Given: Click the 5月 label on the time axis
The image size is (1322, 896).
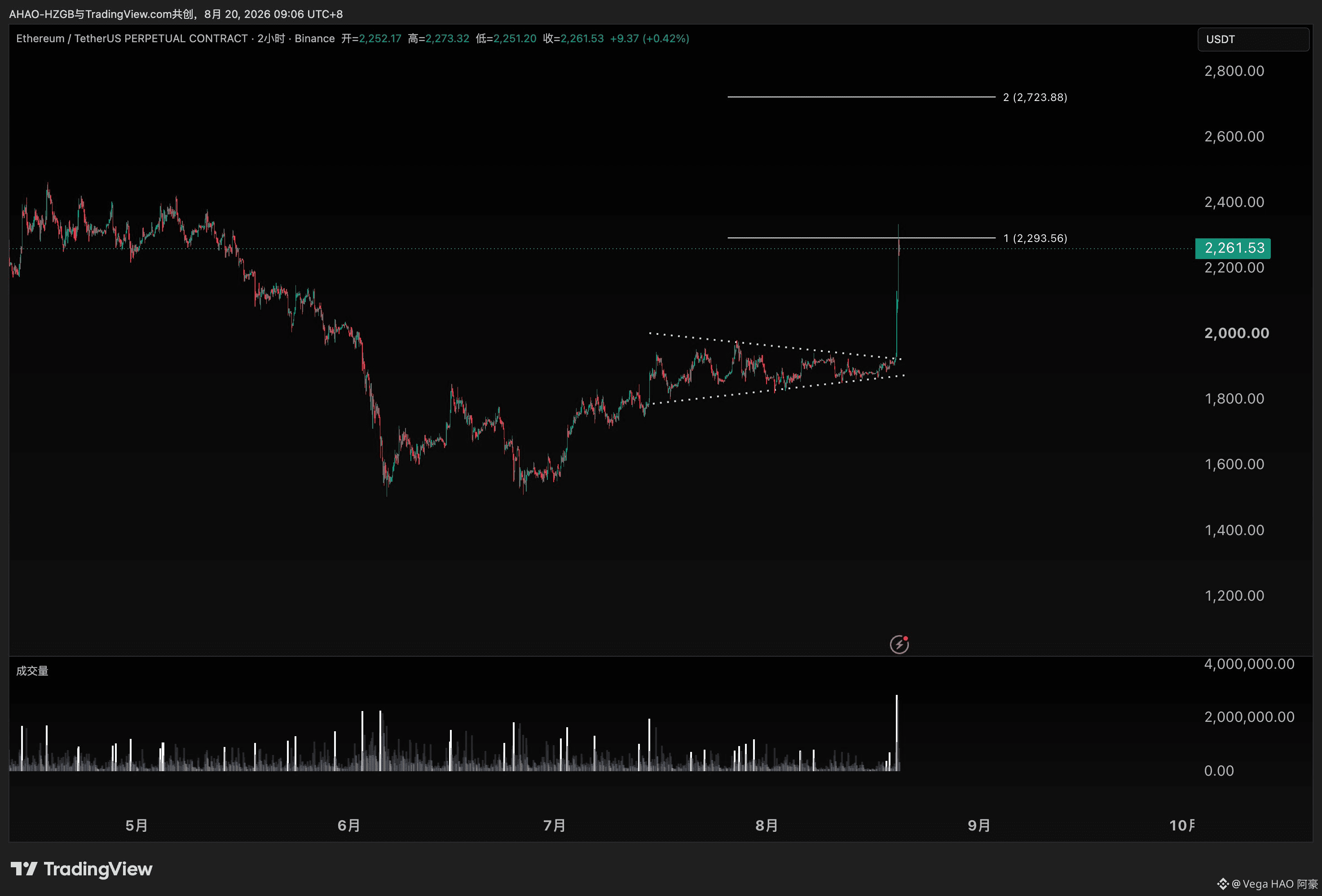Looking at the screenshot, I should click(137, 826).
